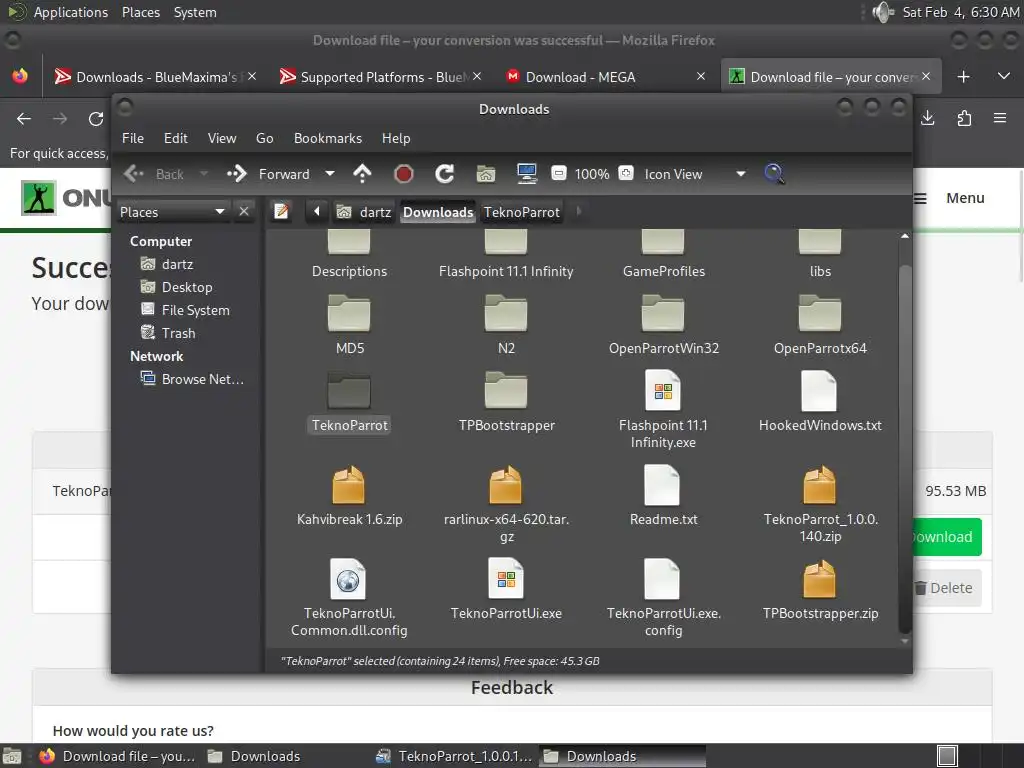Screen dimensions: 1024x768
Task: Open Firefox extensions puzzle icon
Action: 964,118
